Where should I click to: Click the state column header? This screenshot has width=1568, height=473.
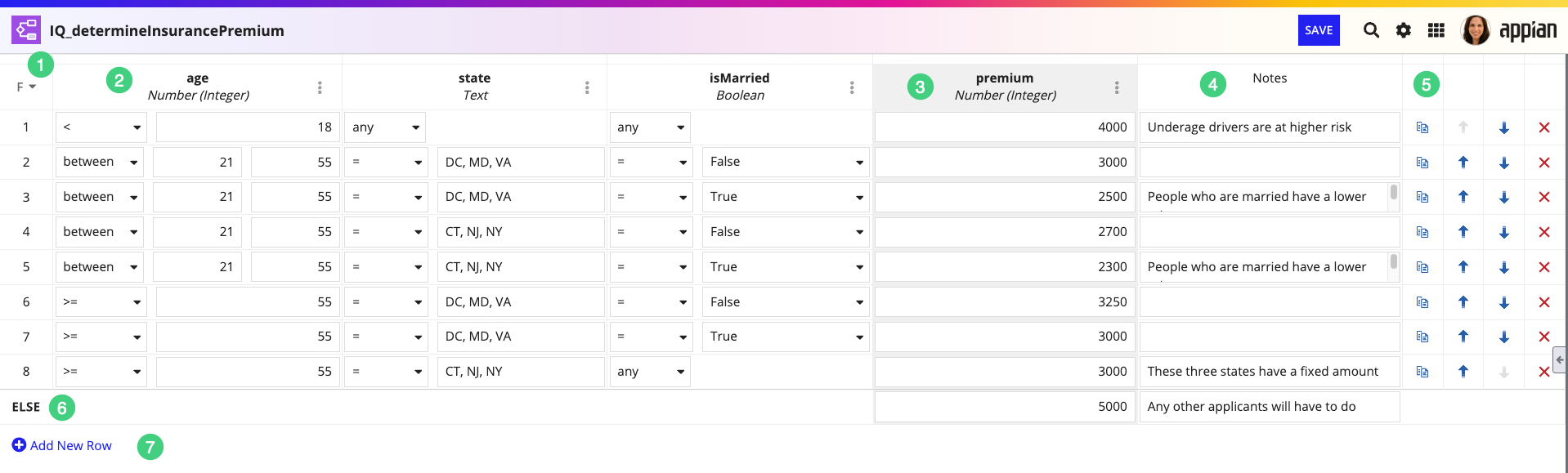(x=475, y=86)
